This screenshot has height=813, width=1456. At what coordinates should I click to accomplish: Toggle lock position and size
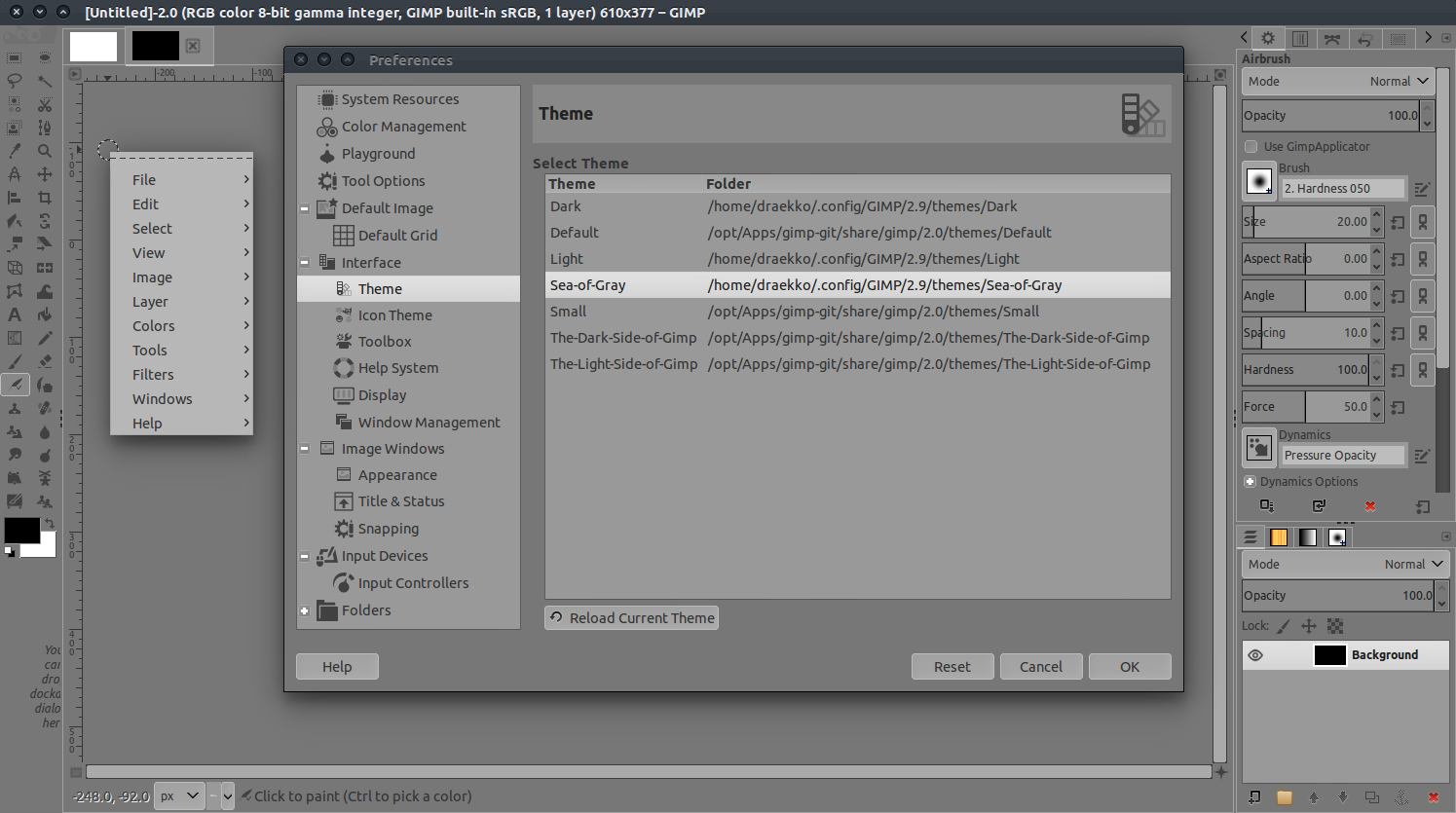(1309, 626)
